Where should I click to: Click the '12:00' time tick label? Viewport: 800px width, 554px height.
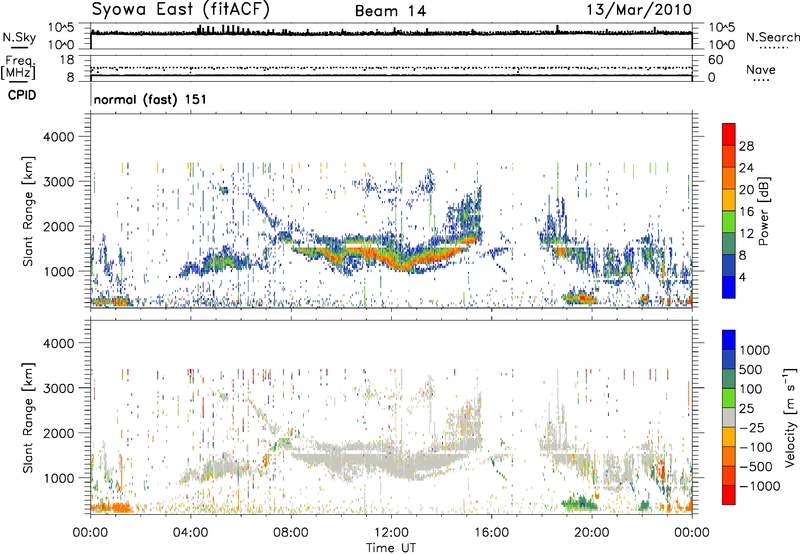[391, 533]
